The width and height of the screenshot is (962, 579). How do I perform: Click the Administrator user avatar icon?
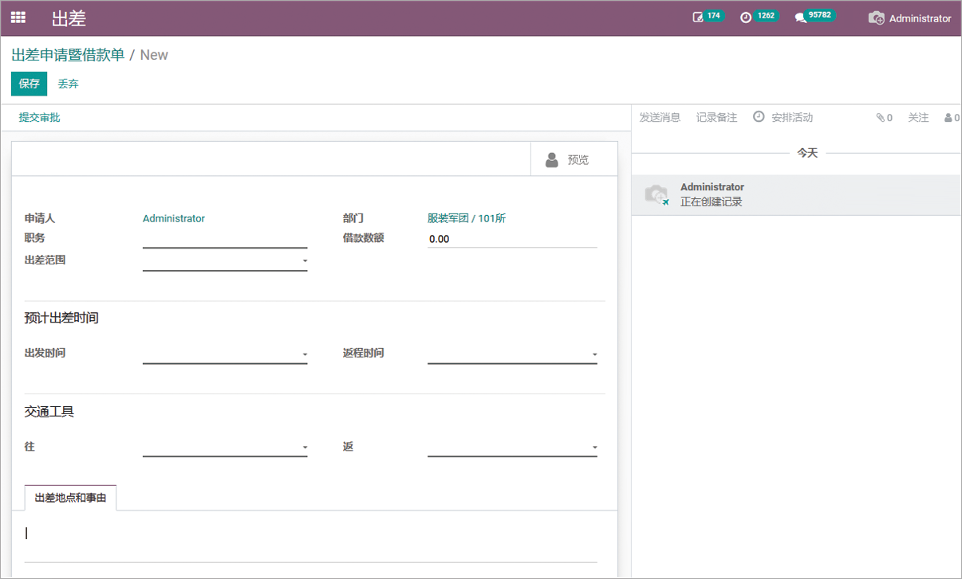coord(876,18)
